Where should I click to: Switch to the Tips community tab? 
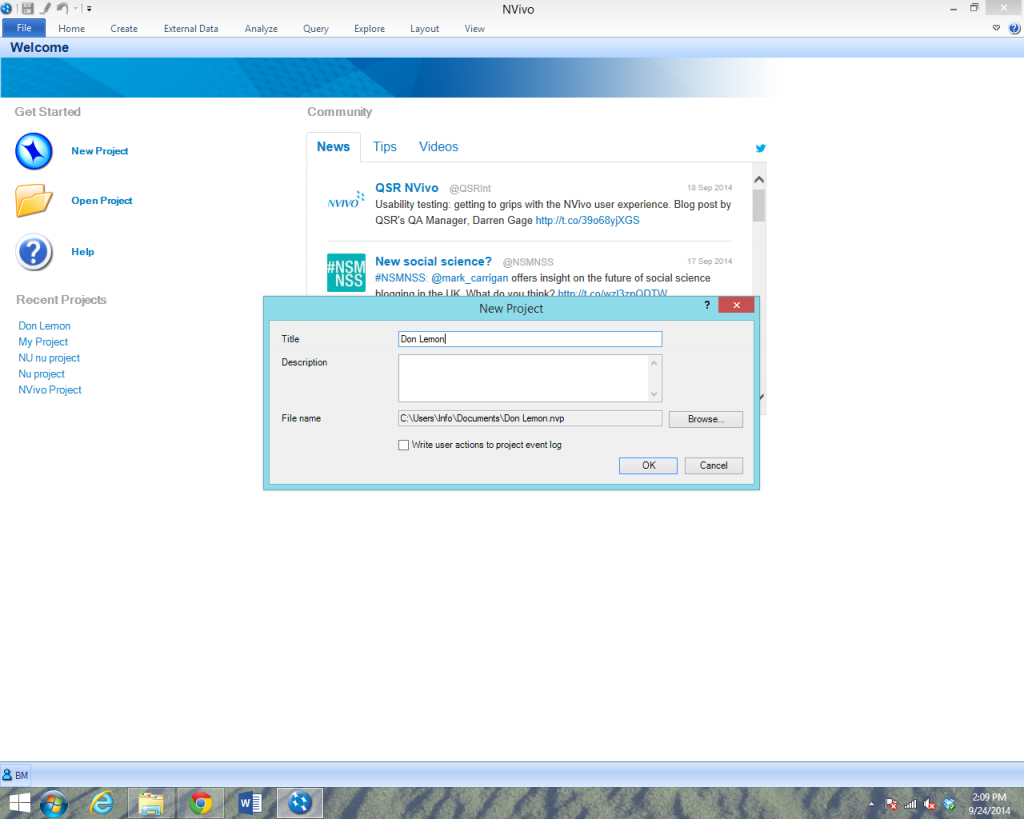(385, 147)
